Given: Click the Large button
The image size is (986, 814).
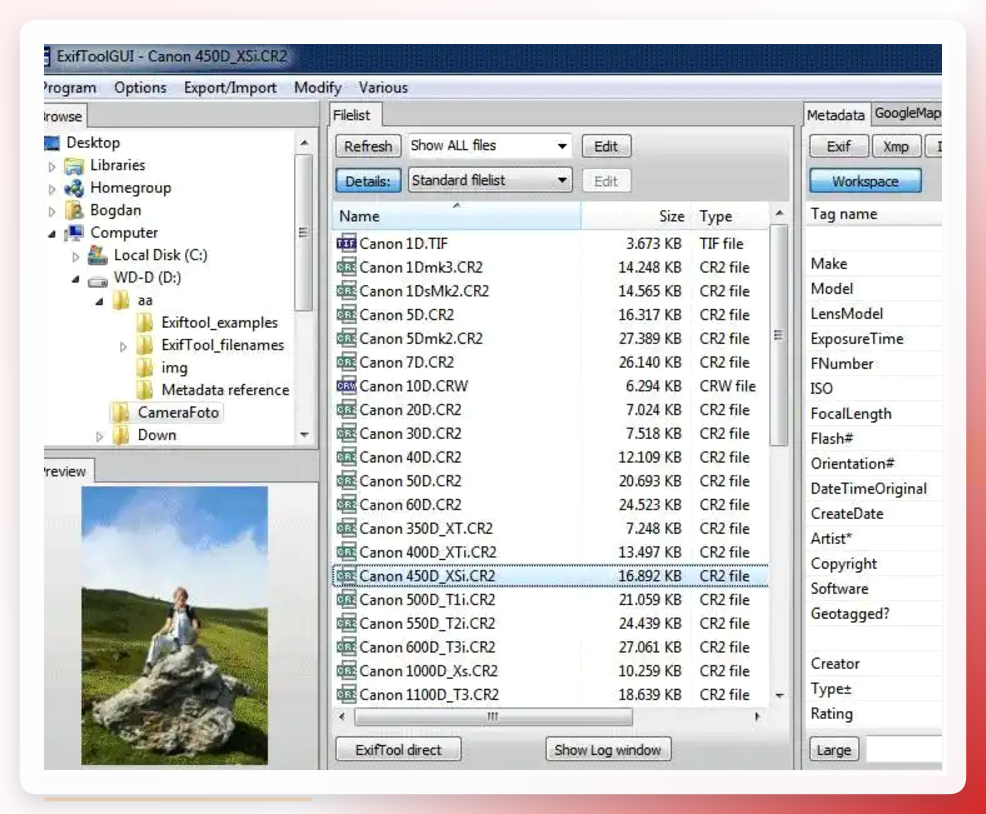Looking at the screenshot, I should [x=833, y=750].
